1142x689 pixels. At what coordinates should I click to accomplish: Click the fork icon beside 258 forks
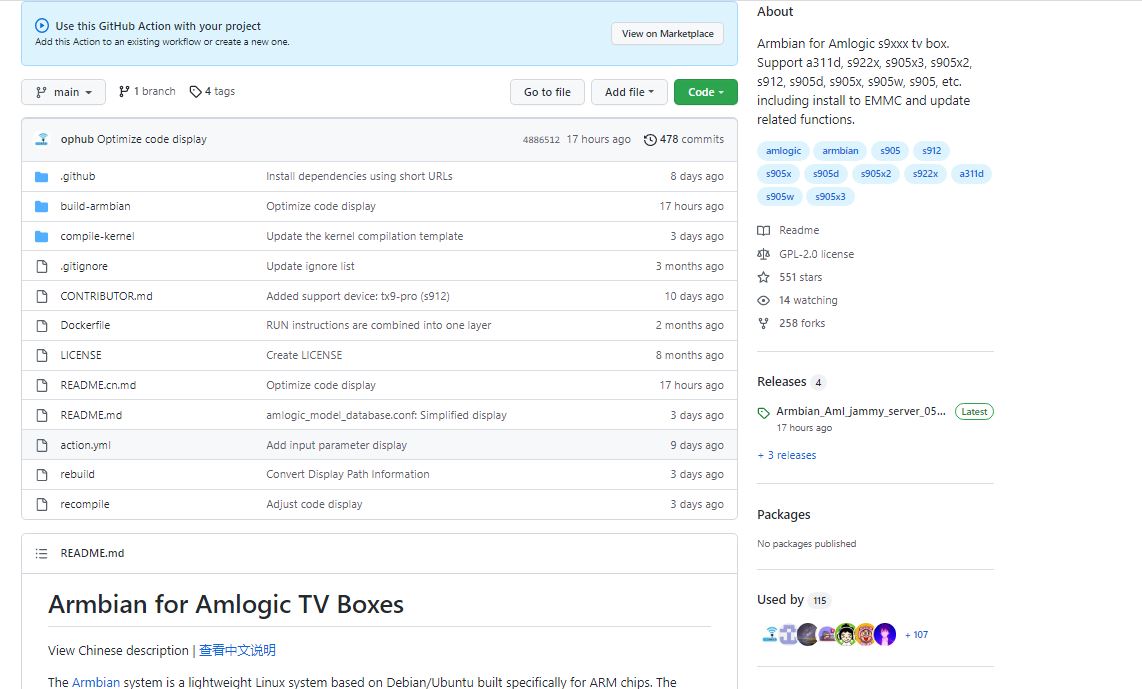763,323
